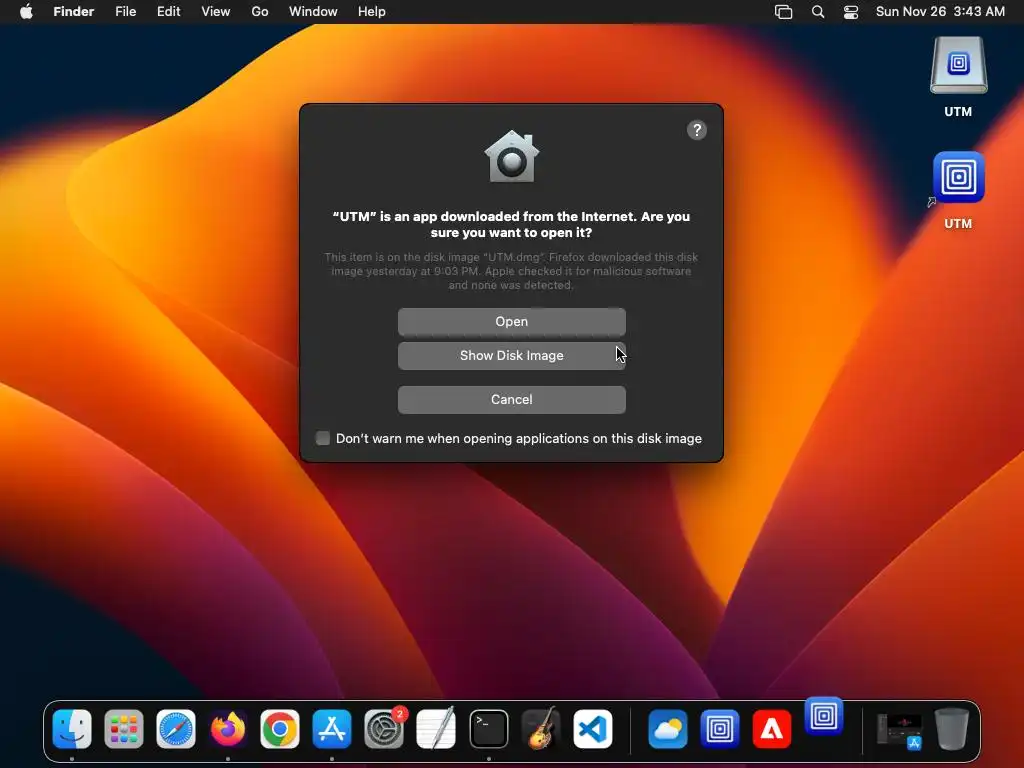
Task: Open Control Center in menu bar
Action: pos(851,12)
